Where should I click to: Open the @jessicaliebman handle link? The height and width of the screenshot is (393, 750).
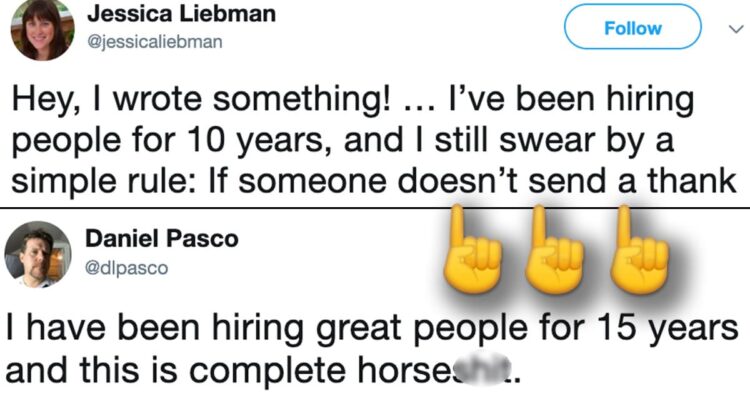pyautogui.click(x=154, y=42)
